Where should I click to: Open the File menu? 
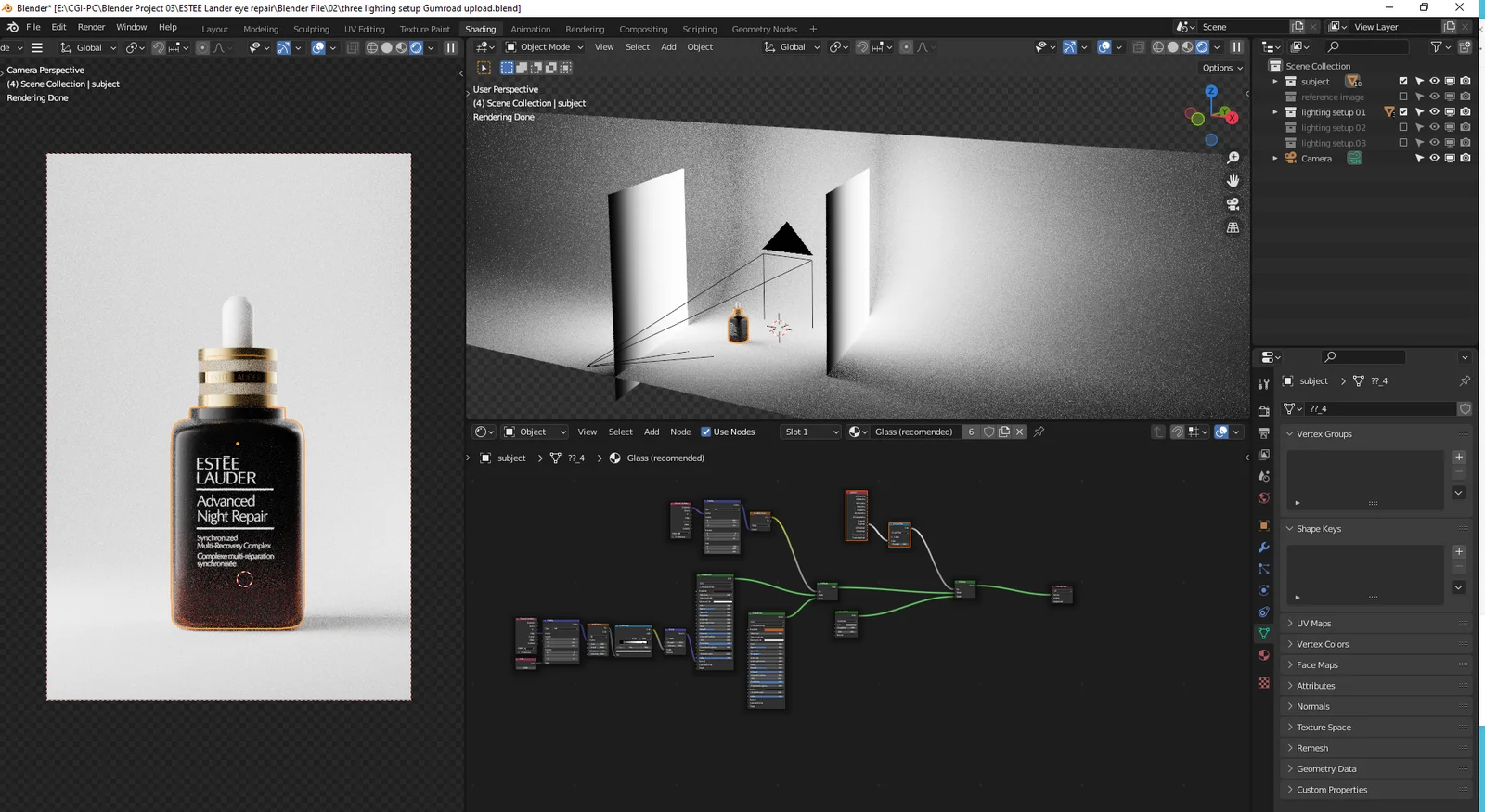[x=32, y=27]
